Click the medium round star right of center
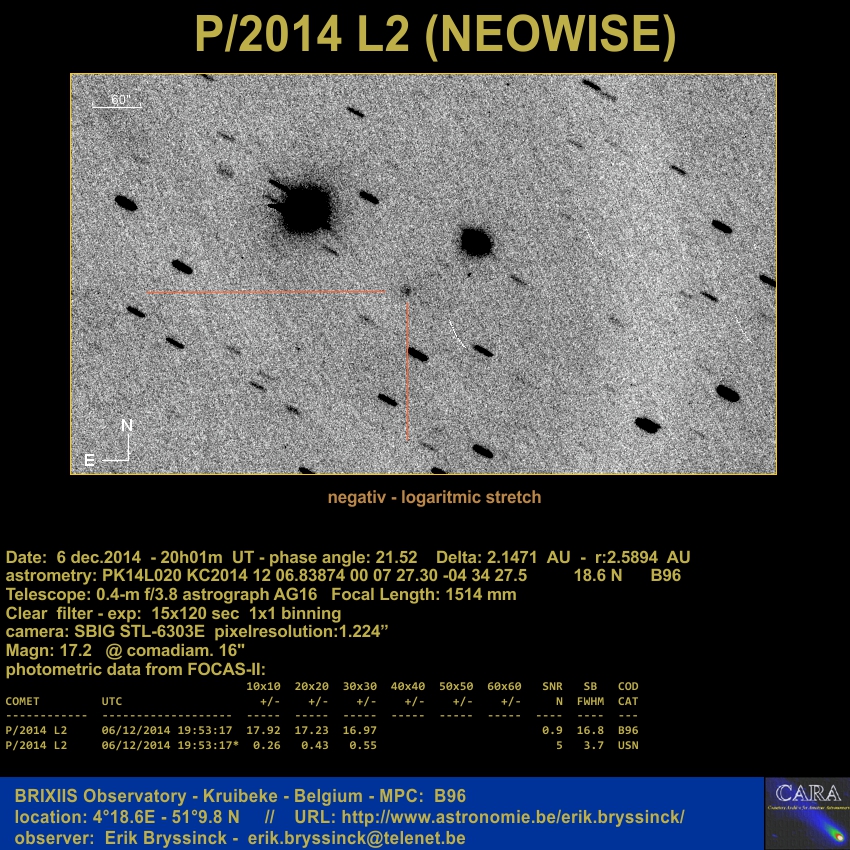Screen dimensions: 850x850 [476, 241]
